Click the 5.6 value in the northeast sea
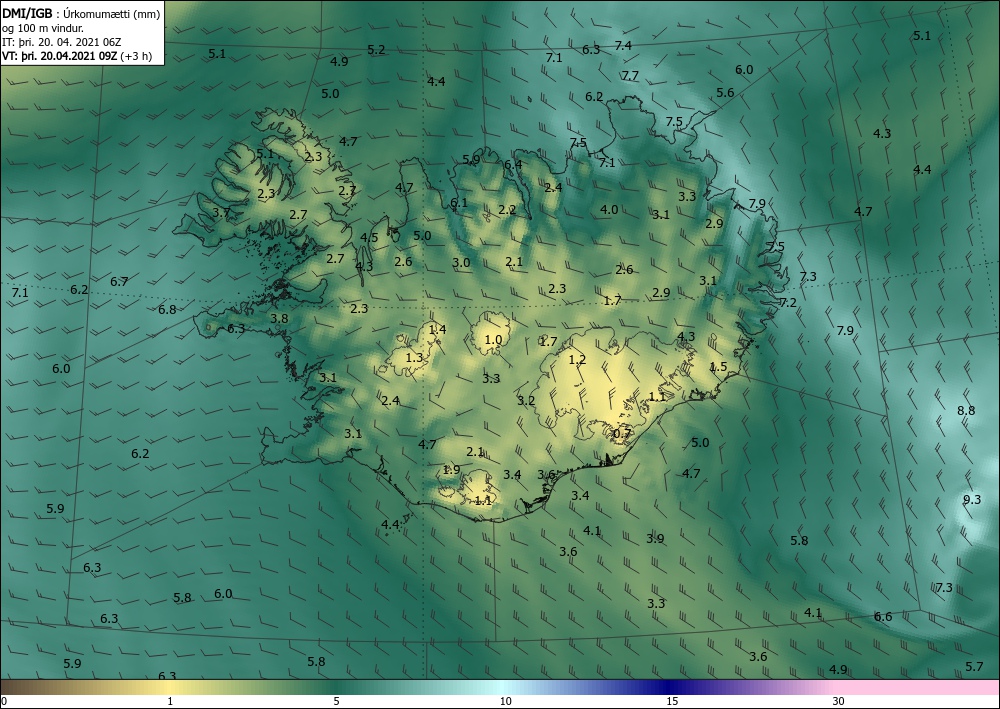This screenshot has width=1000, height=709. click(x=725, y=92)
